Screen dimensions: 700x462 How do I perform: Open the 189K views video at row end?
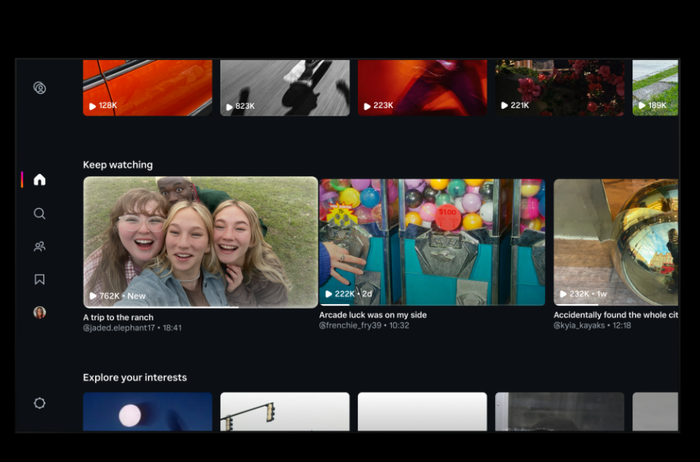coord(655,88)
